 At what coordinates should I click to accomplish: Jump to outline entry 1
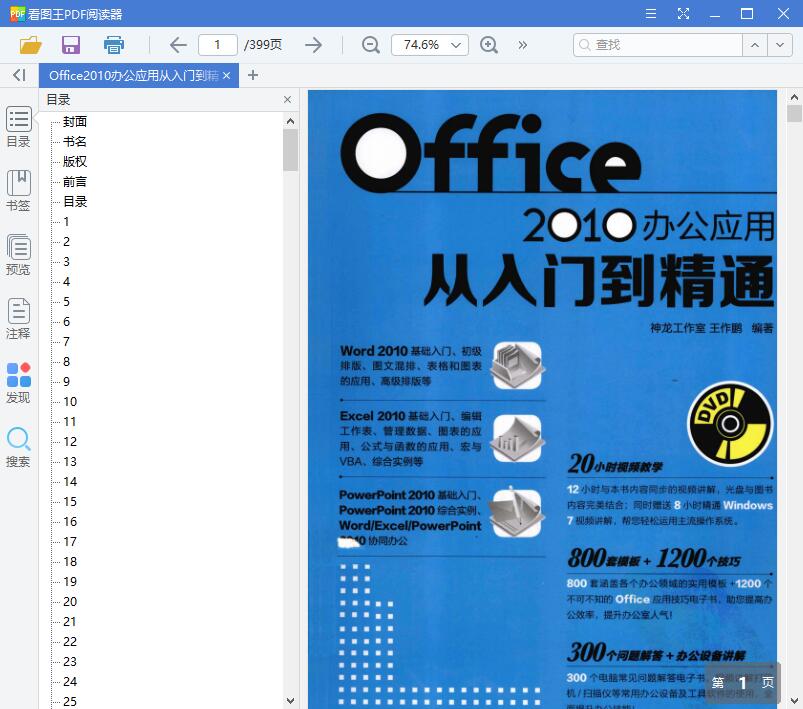coord(66,221)
